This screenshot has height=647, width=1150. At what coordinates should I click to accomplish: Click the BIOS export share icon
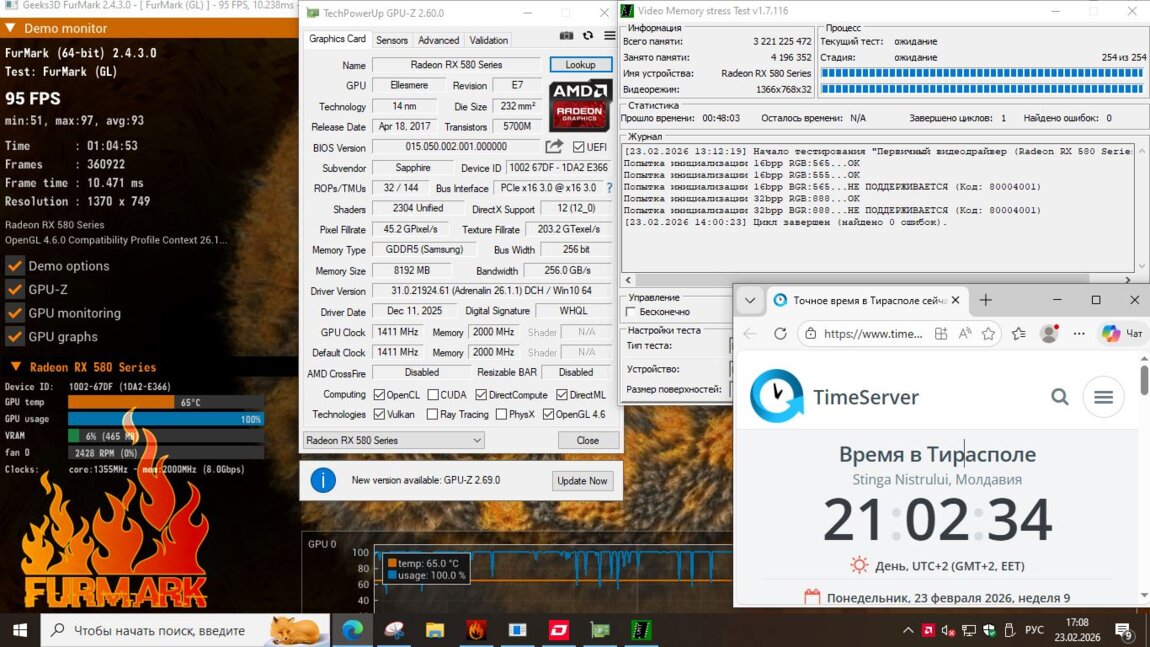point(554,147)
